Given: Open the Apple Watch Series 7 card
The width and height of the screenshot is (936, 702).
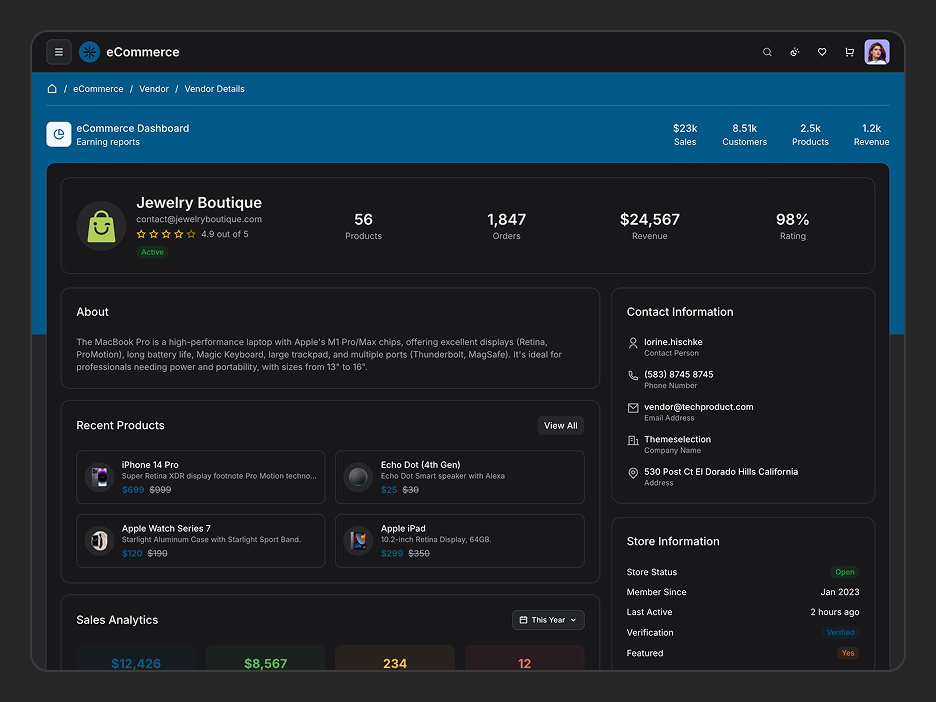Looking at the screenshot, I should (201, 541).
